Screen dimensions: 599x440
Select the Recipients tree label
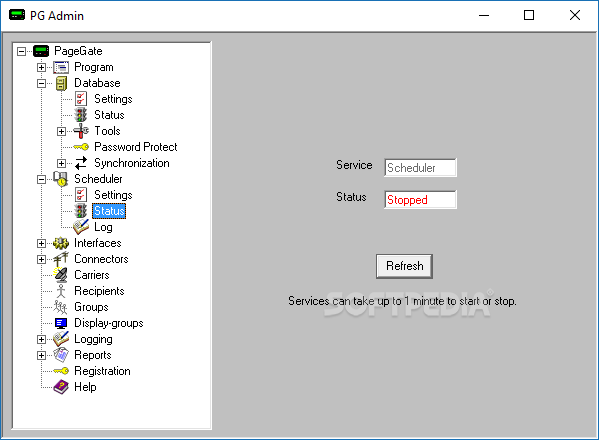point(99,291)
